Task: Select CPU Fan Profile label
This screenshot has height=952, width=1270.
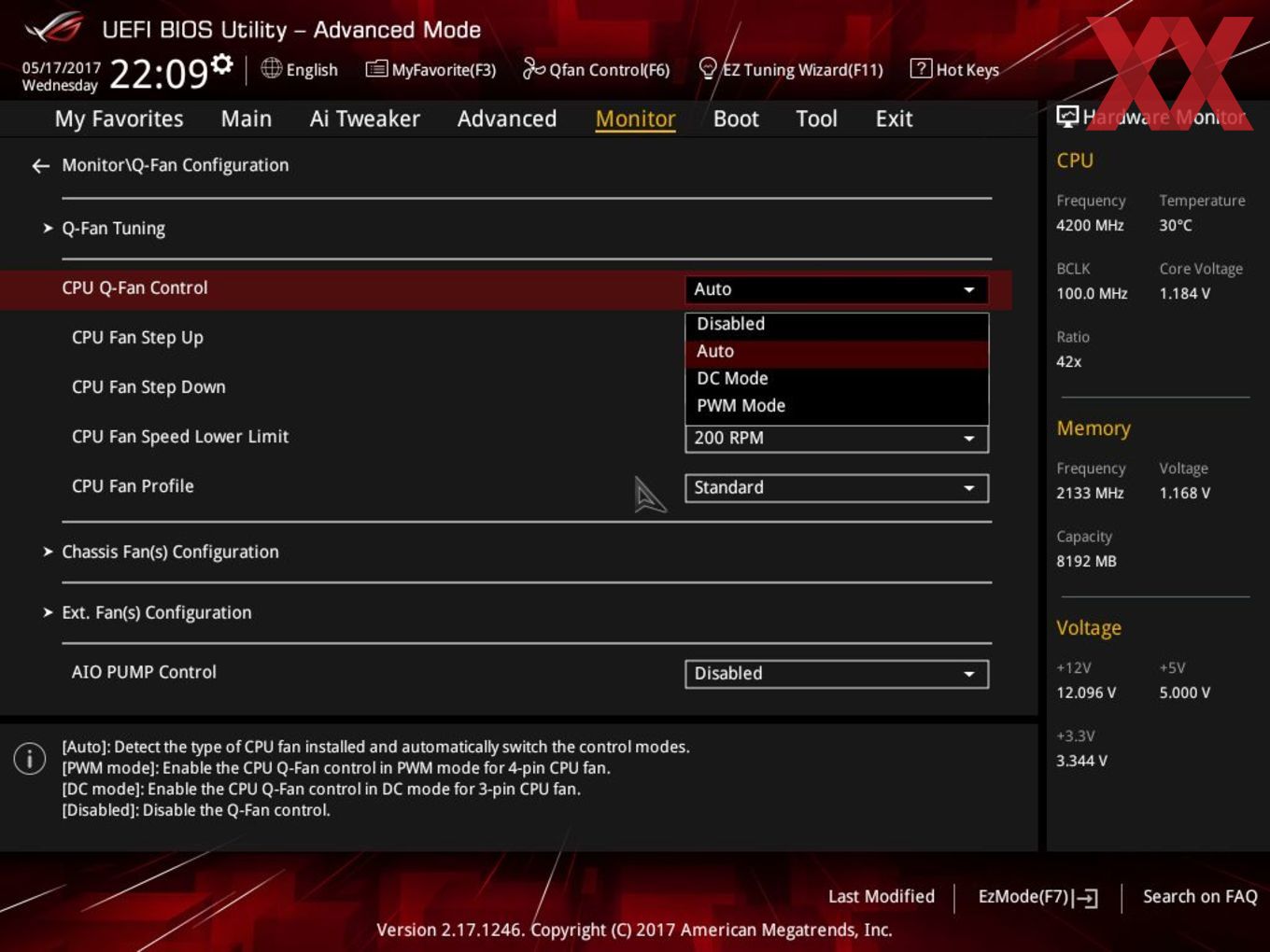Action: (133, 486)
